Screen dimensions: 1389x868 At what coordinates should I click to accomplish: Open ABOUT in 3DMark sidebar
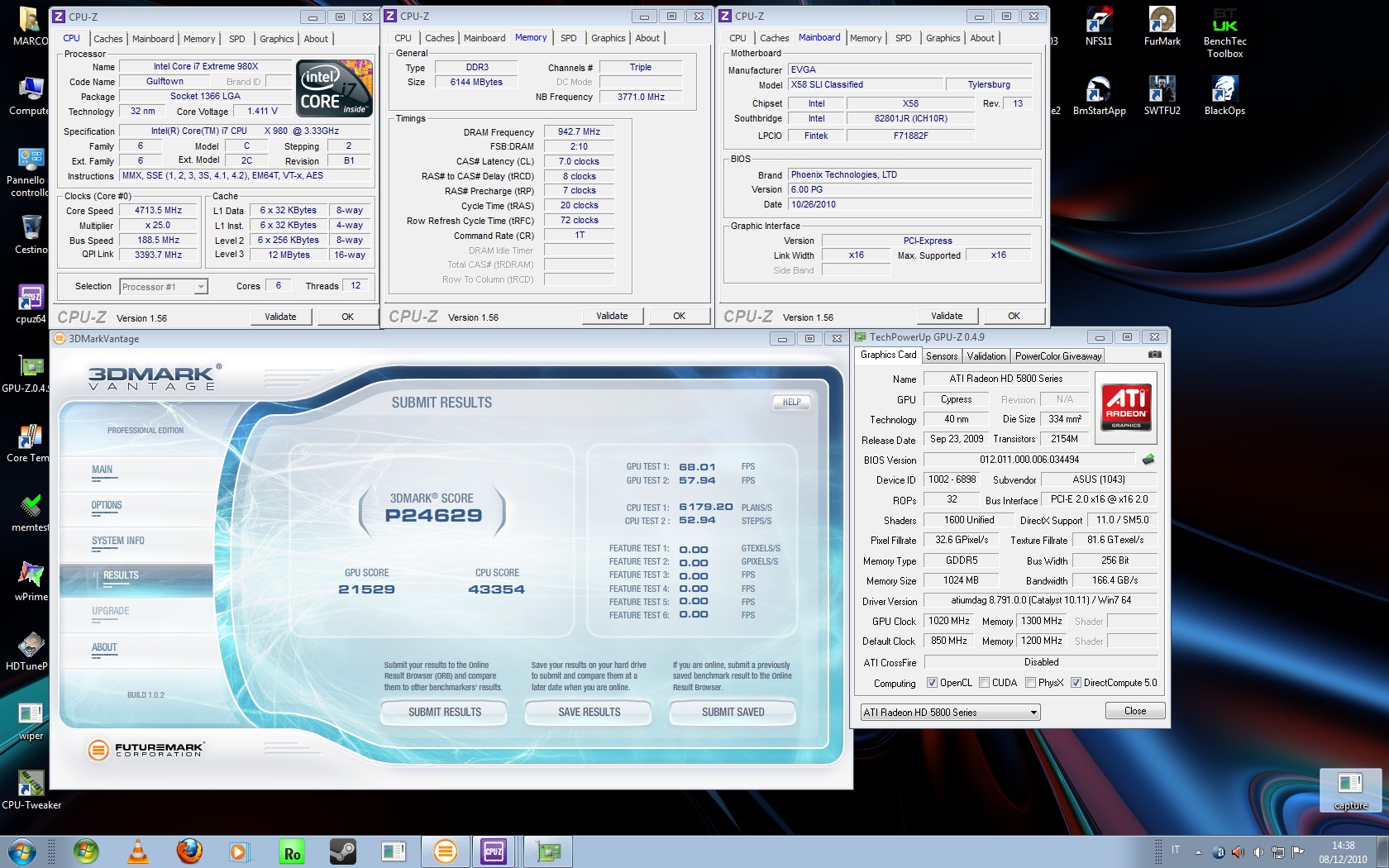coord(104,647)
